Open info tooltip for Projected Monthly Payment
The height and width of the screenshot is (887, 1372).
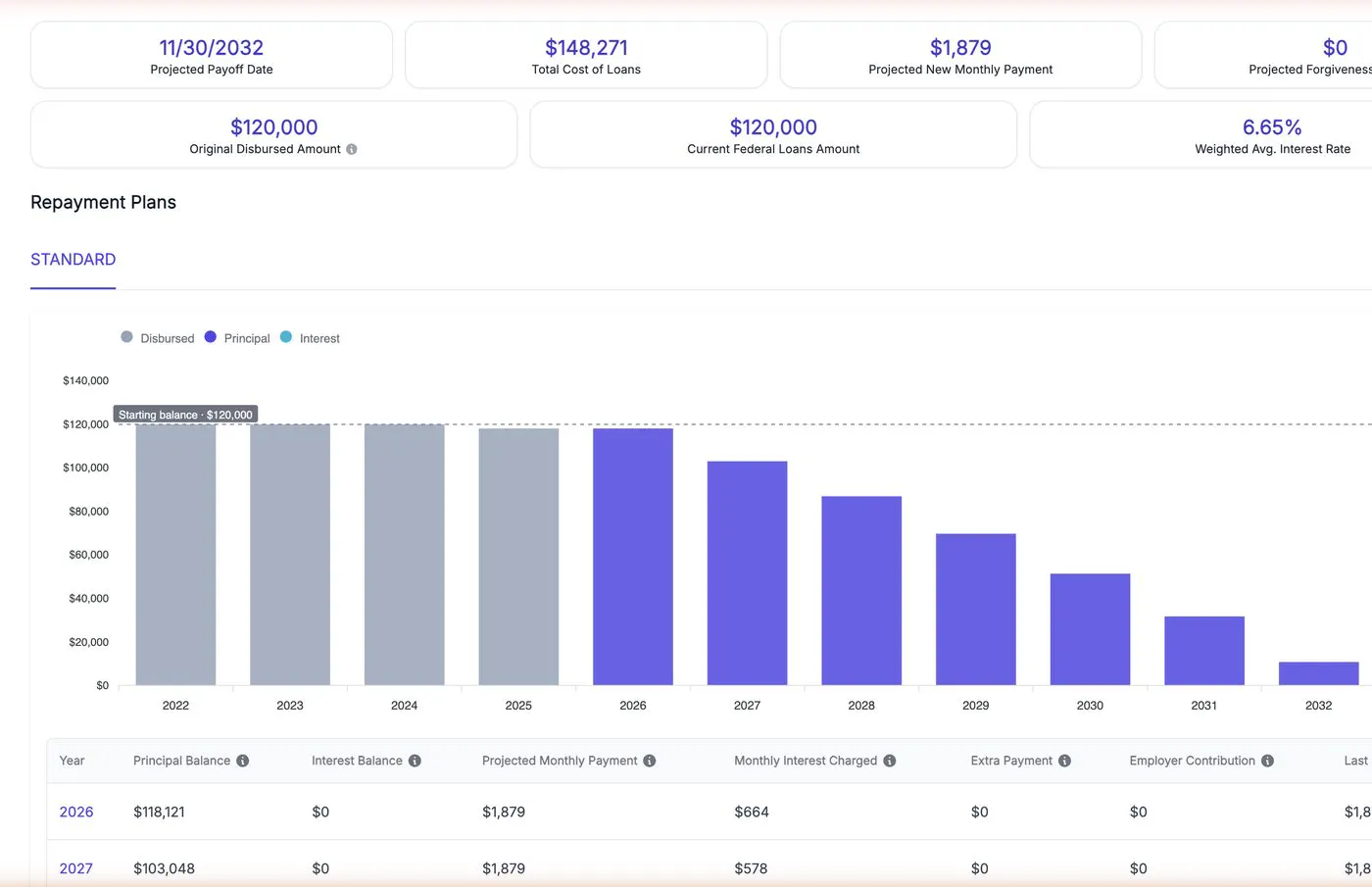(x=649, y=761)
